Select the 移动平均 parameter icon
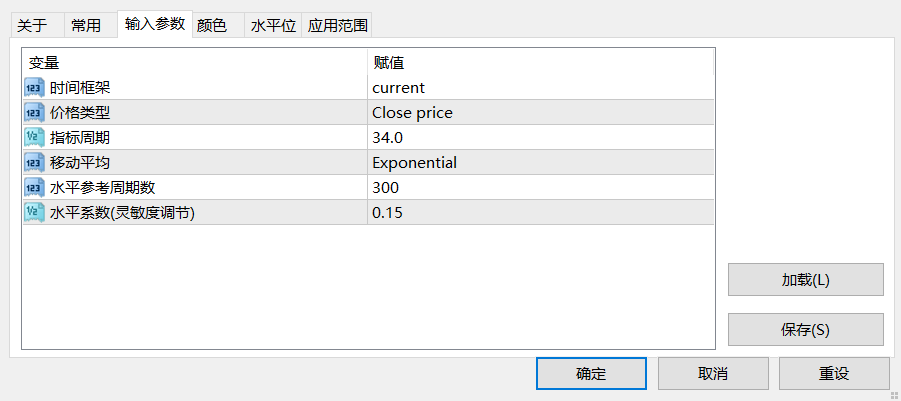901x401 pixels. click(34, 163)
